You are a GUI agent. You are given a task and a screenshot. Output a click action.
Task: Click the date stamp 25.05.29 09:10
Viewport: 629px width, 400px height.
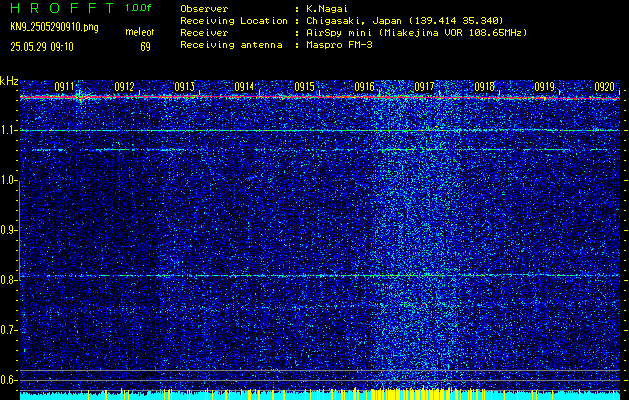[x=42, y=47]
